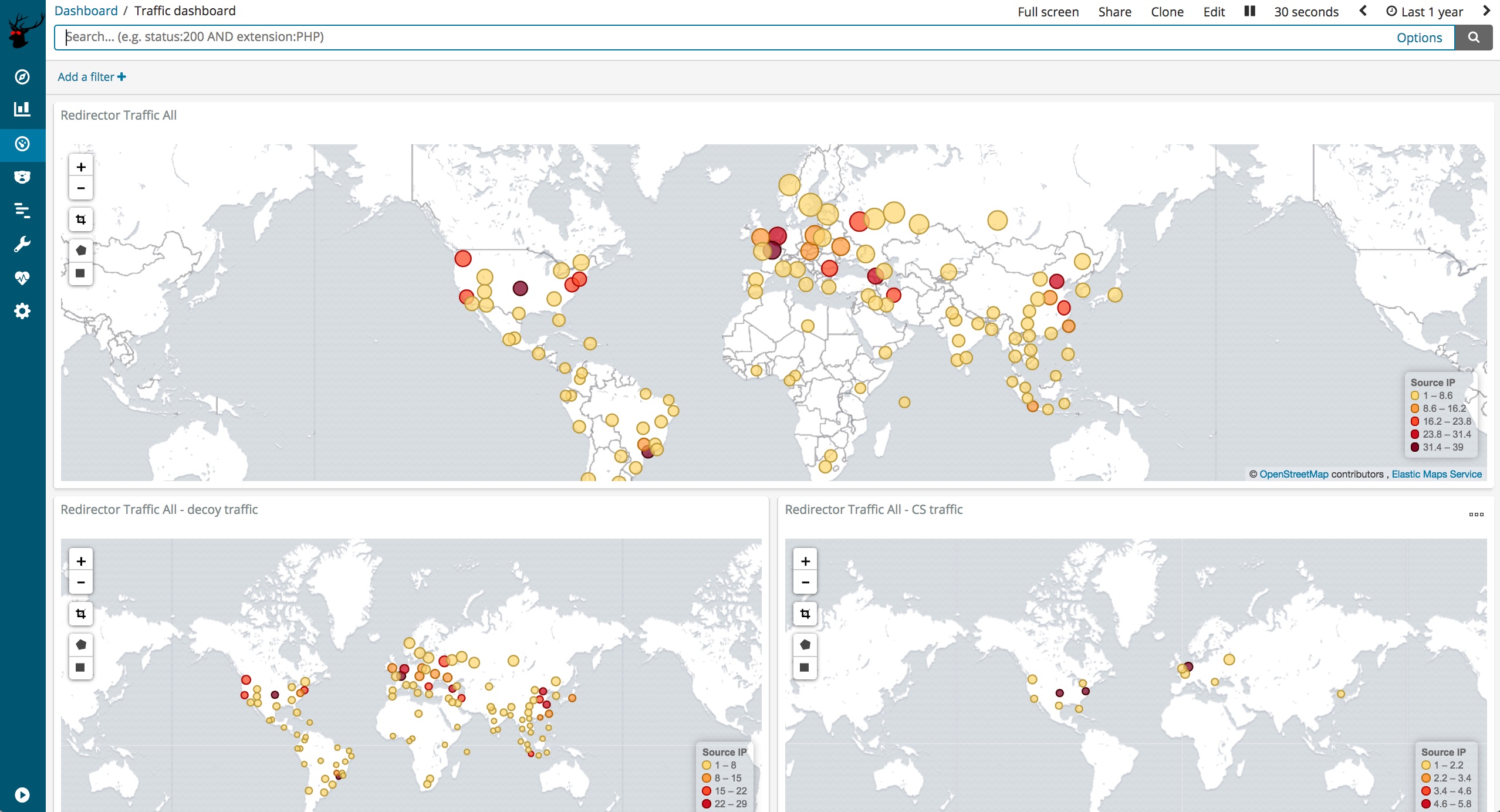The height and width of the screenshot is (812, 1500).
Task: Open Management via the gear sidebar icon
Action: [x=22, y=311]
